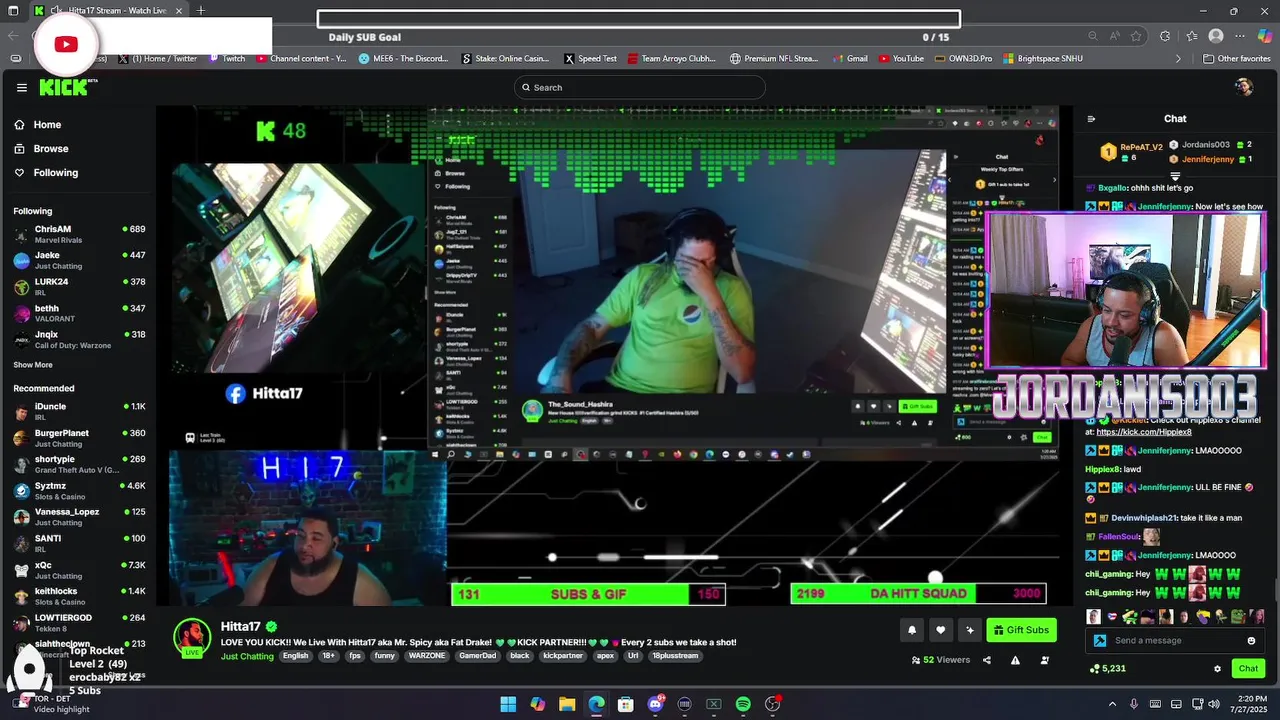1280x720 pixels.
Task: Click the GamerDad tag
Action: point(477,656)
